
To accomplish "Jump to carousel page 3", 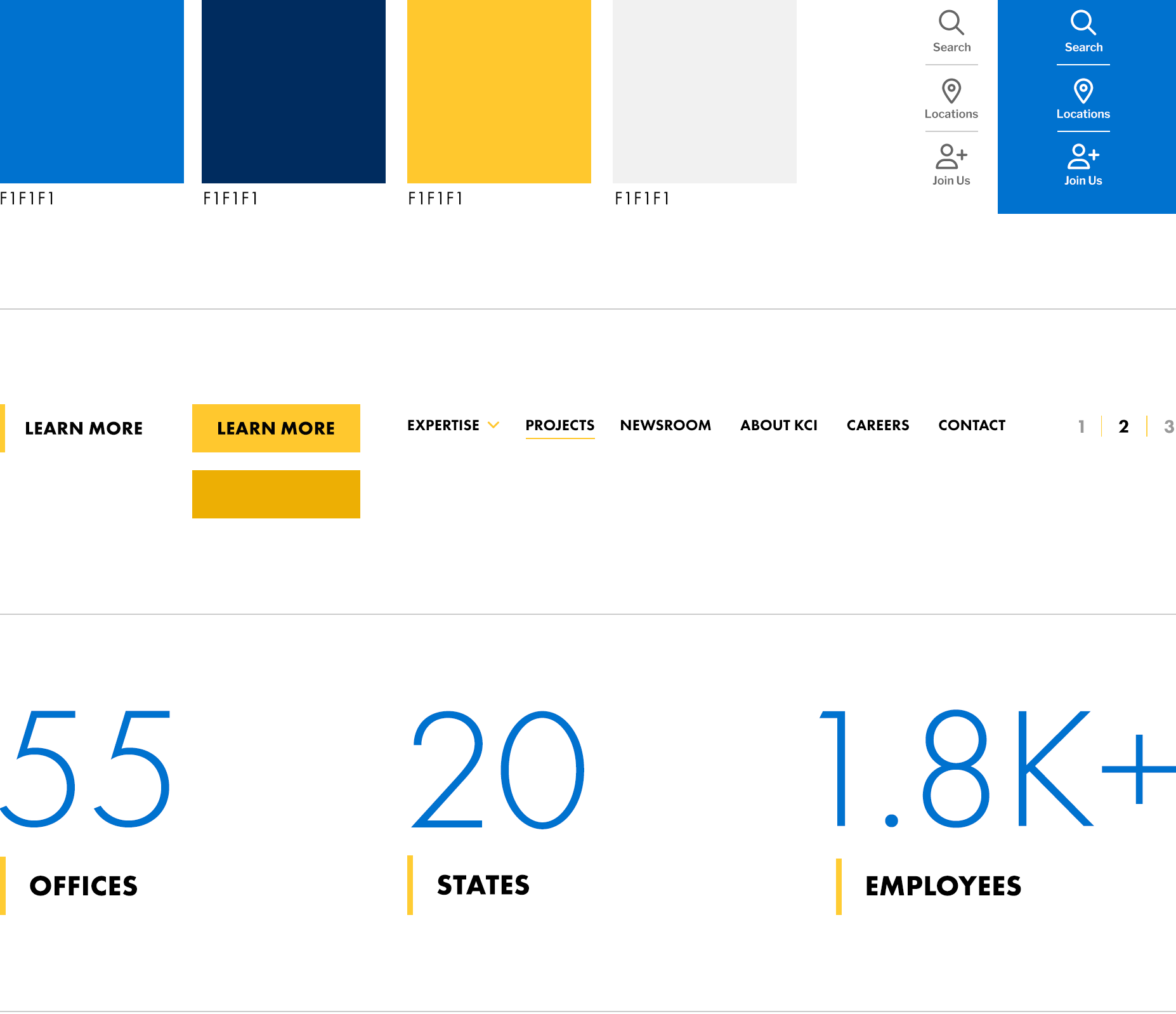I will pyautogui.click(x=1169, y=426).
